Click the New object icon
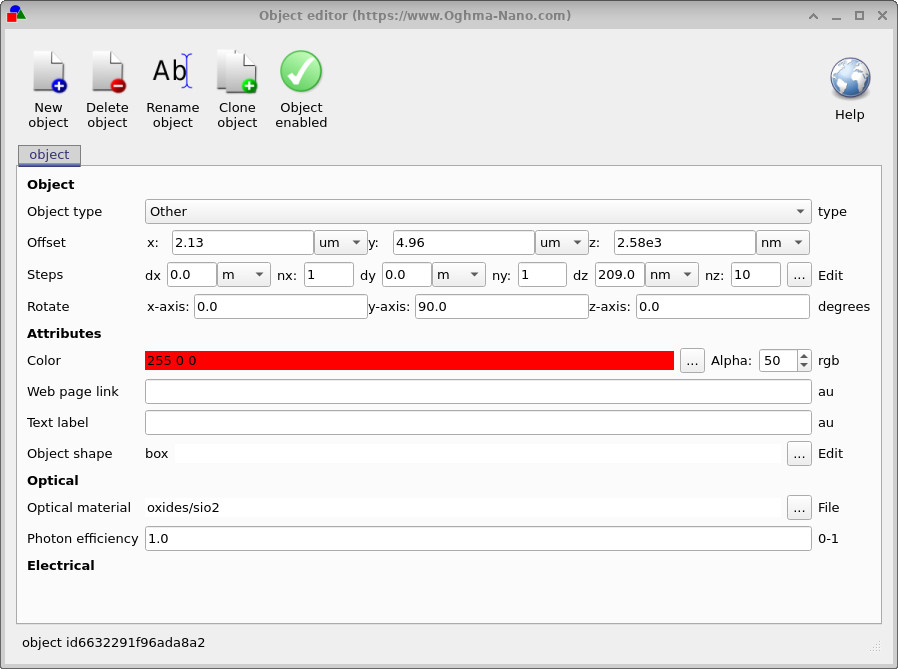 [x=49, y=72]
